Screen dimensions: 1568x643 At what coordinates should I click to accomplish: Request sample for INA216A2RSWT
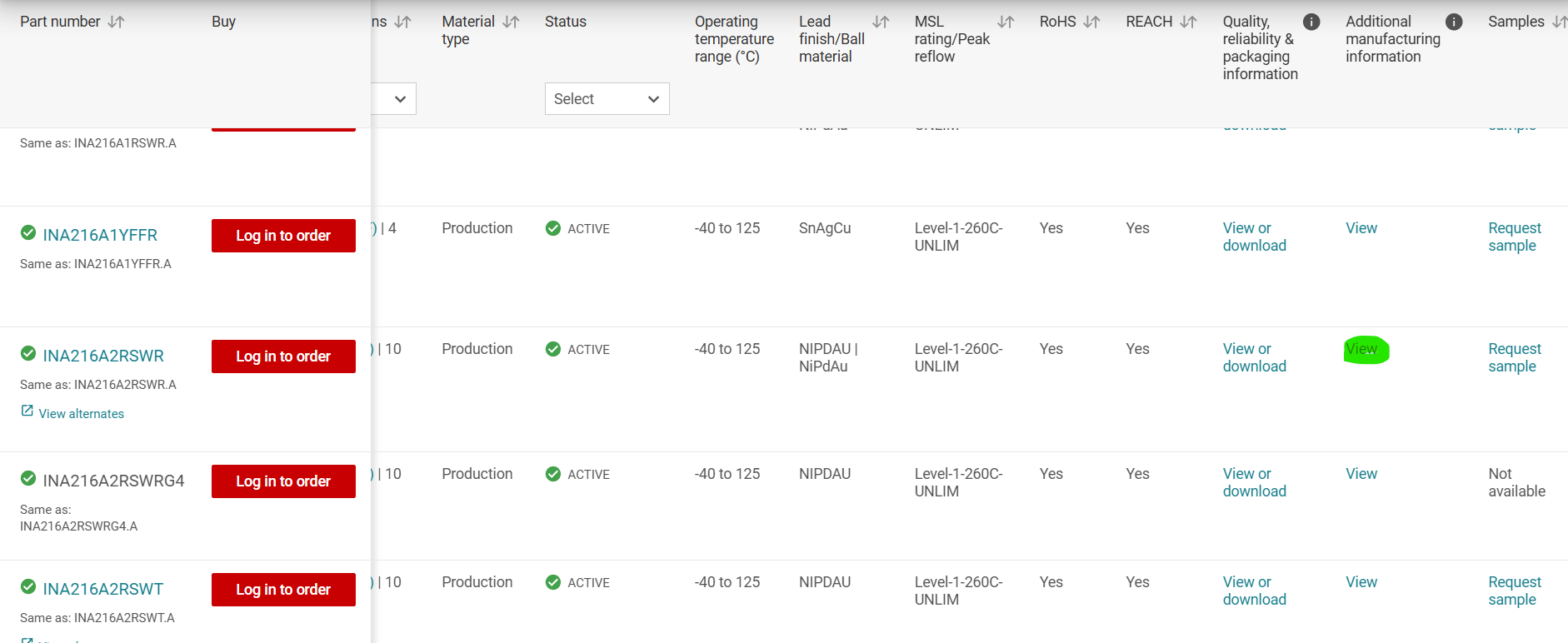coord(1515,591)
